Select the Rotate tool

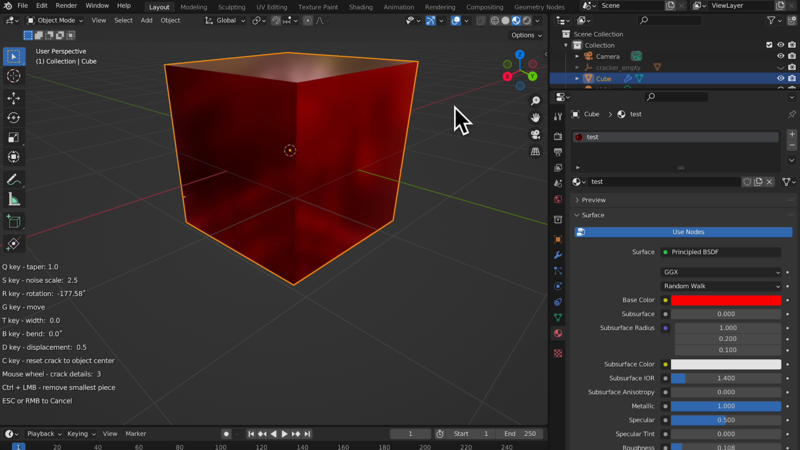point(14,118)
